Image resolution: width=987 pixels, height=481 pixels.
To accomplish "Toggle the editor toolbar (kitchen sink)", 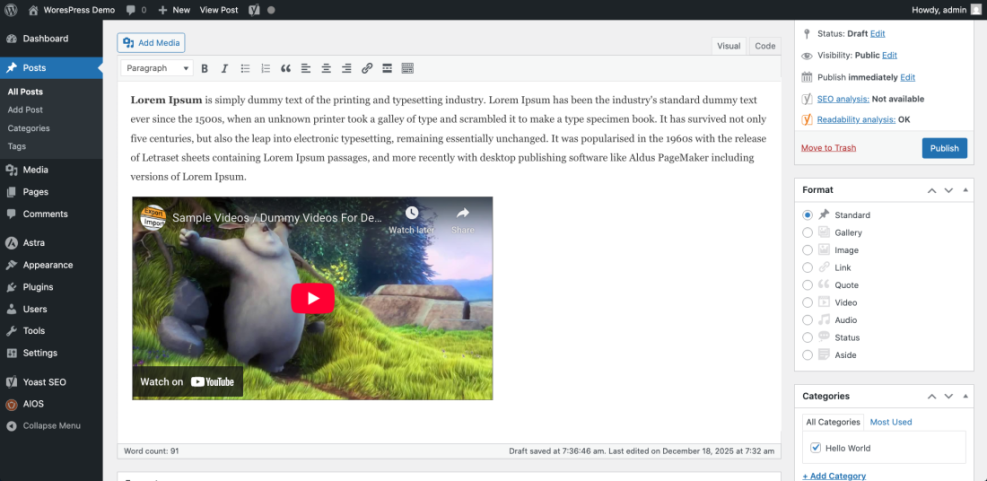I will pyautogui.click(x=407, y=69).
